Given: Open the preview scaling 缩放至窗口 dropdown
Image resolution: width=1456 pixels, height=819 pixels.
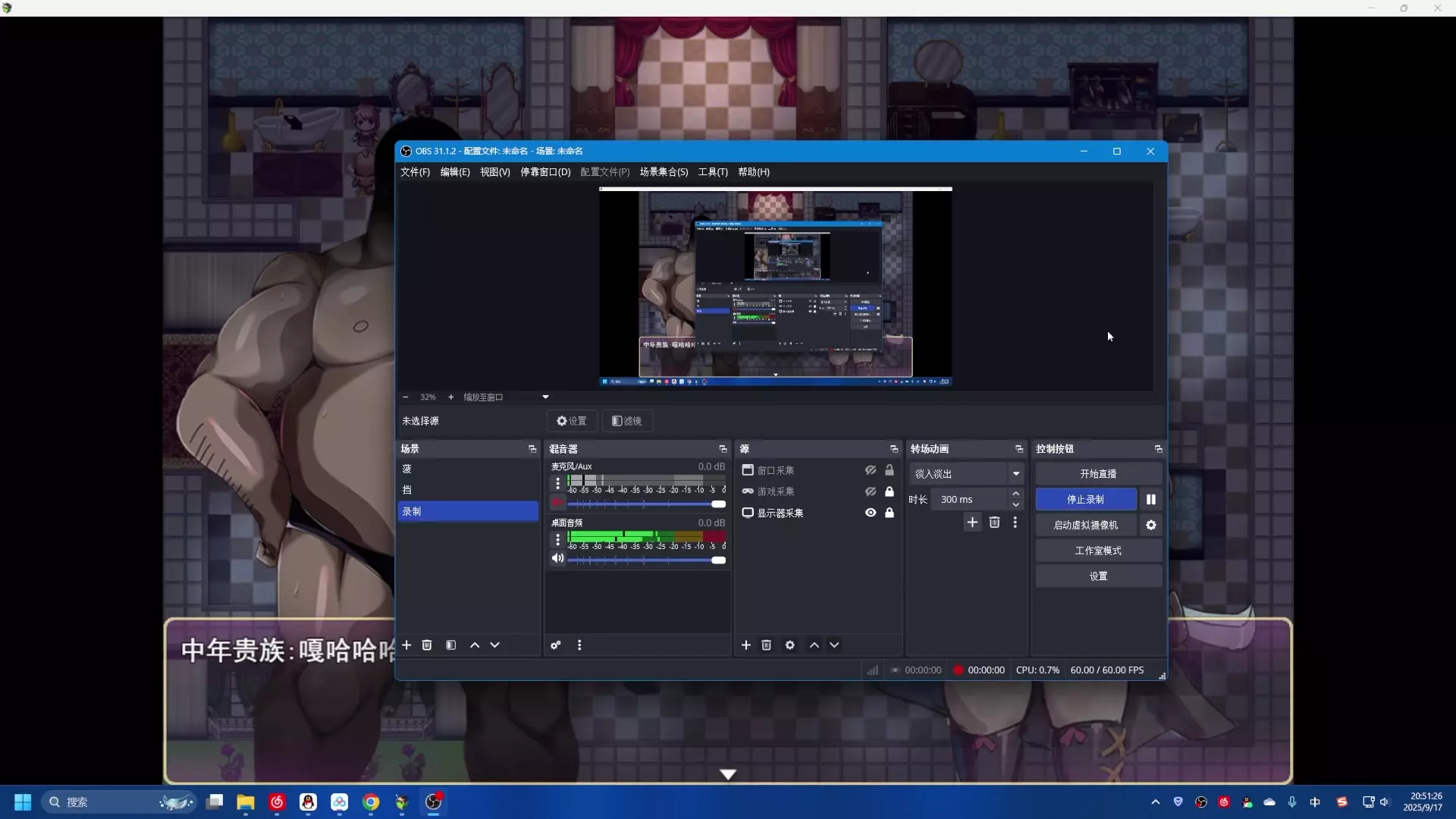Looking at the screenshot, I should click(x=544, y=397).
